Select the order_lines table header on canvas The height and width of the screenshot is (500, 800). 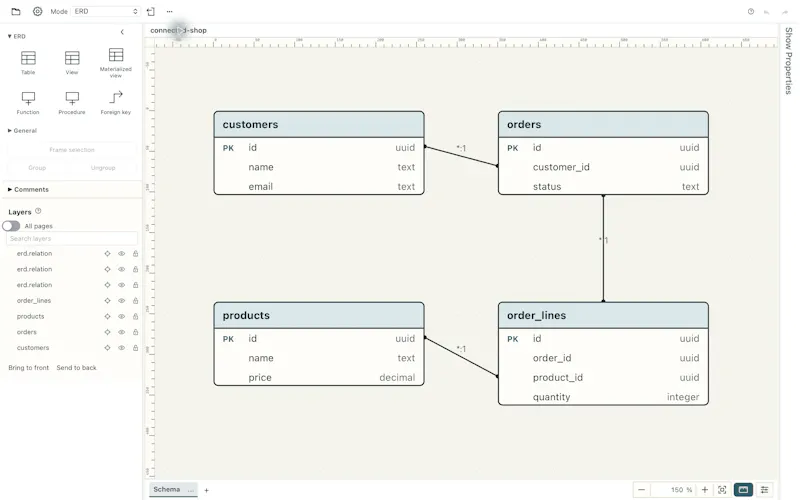603,315
